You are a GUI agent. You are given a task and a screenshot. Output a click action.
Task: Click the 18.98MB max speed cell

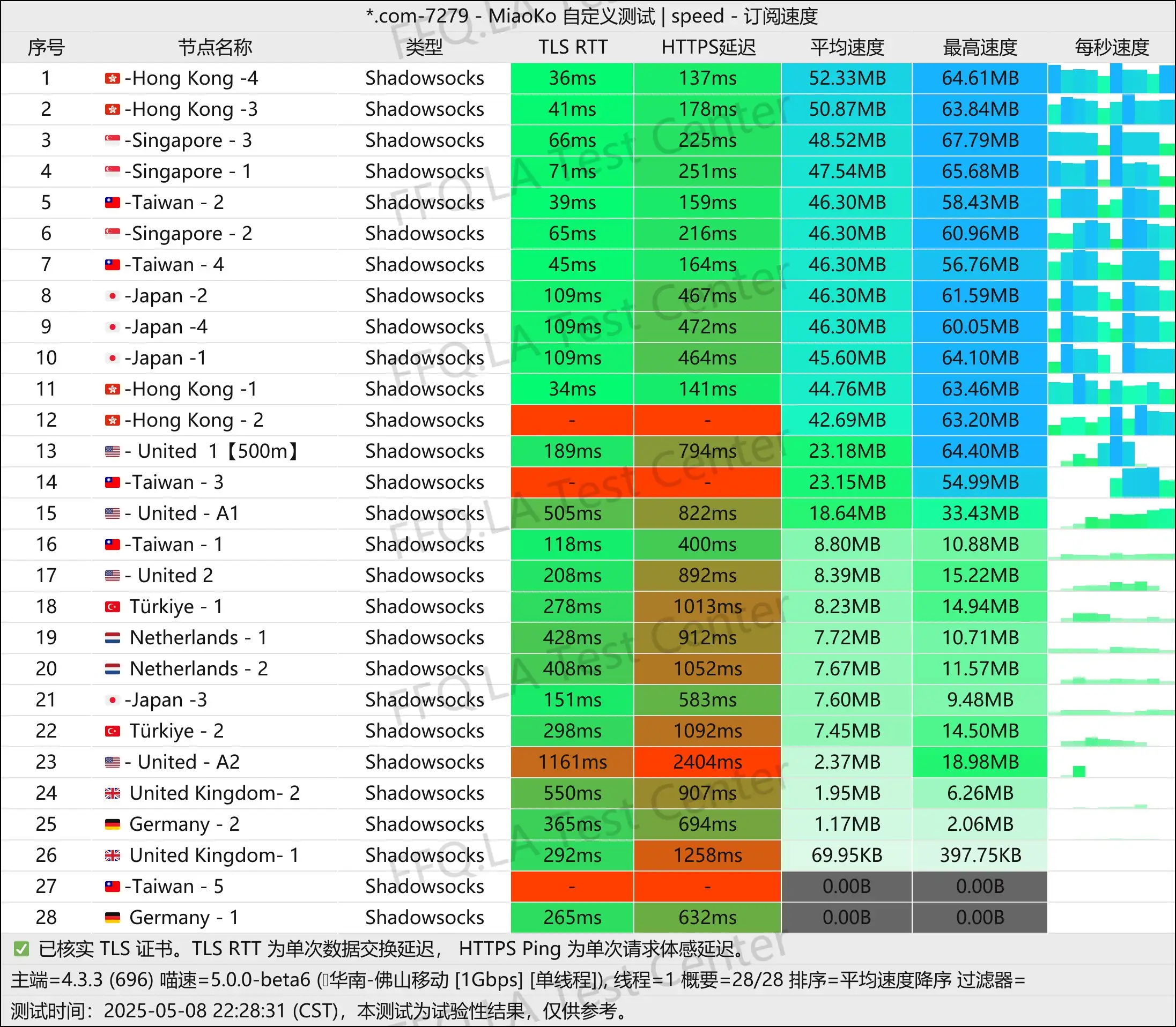980,762
